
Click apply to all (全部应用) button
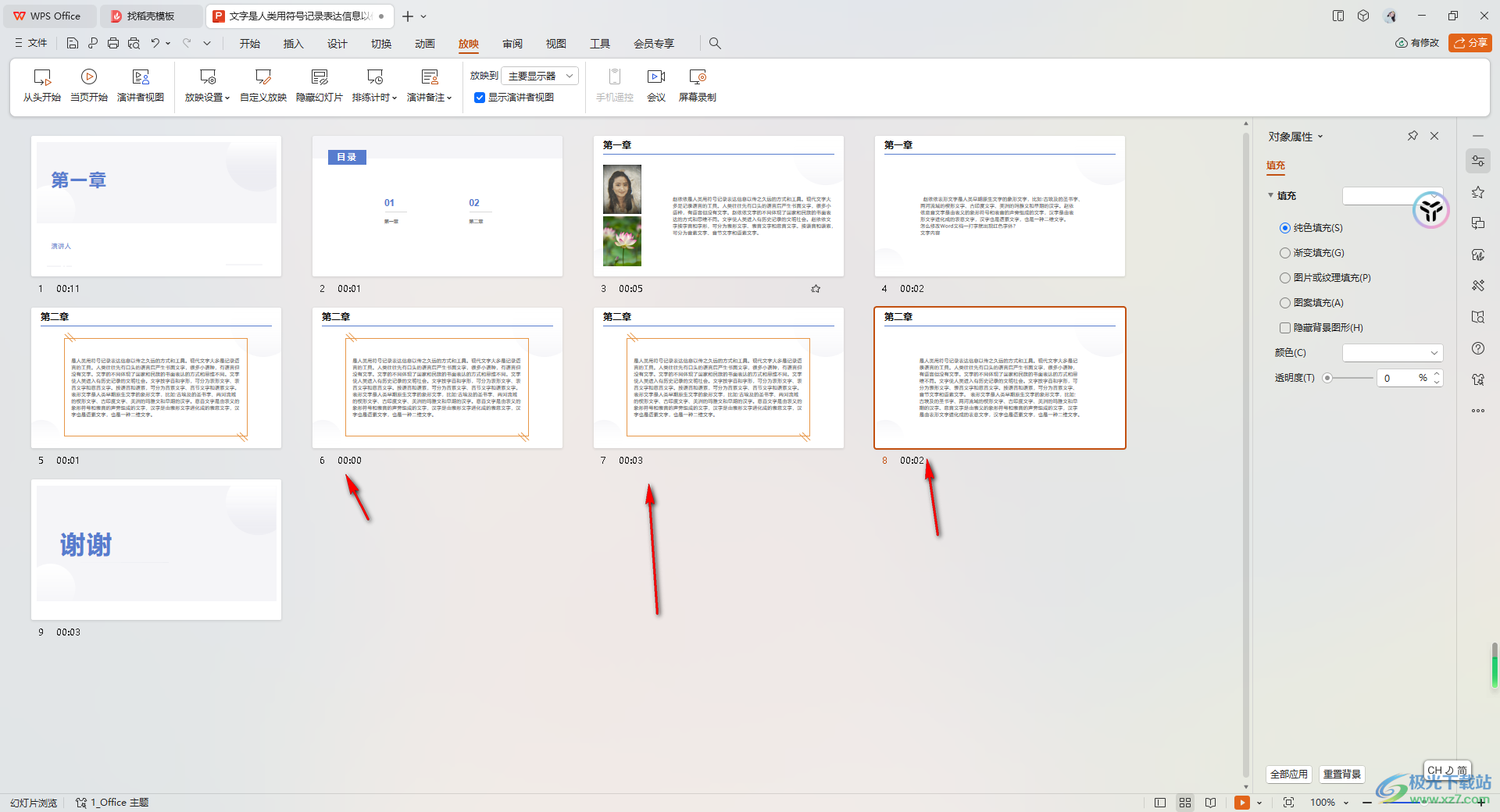tap(1289, 774)
